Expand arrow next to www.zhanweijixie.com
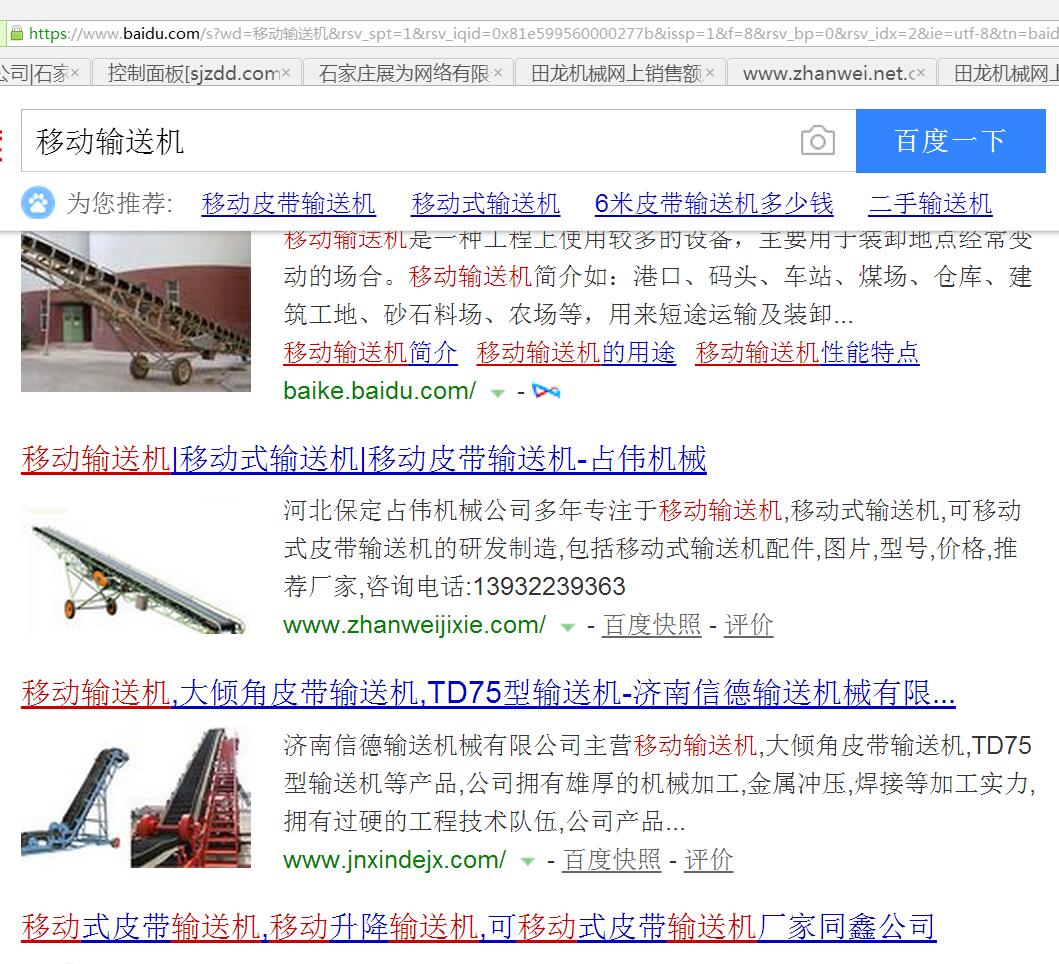 pyautogui.click(x=567, y=628)
